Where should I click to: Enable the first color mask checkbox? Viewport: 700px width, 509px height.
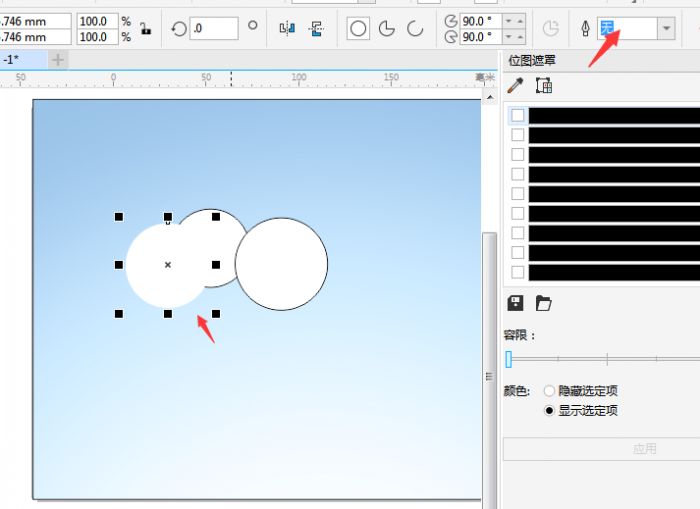tap(518, 115)
